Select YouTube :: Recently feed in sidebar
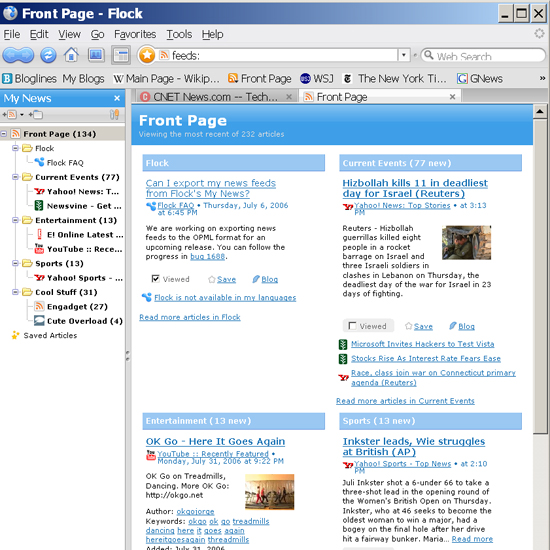Viewport: 550px width, 550px height. click(79, 249)
